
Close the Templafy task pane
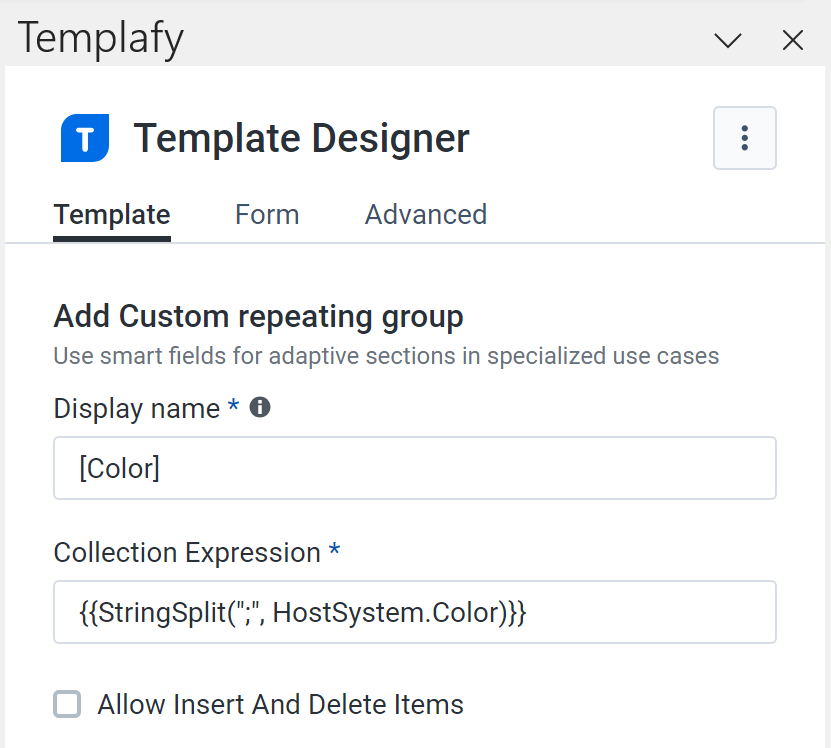coord(792,40)
